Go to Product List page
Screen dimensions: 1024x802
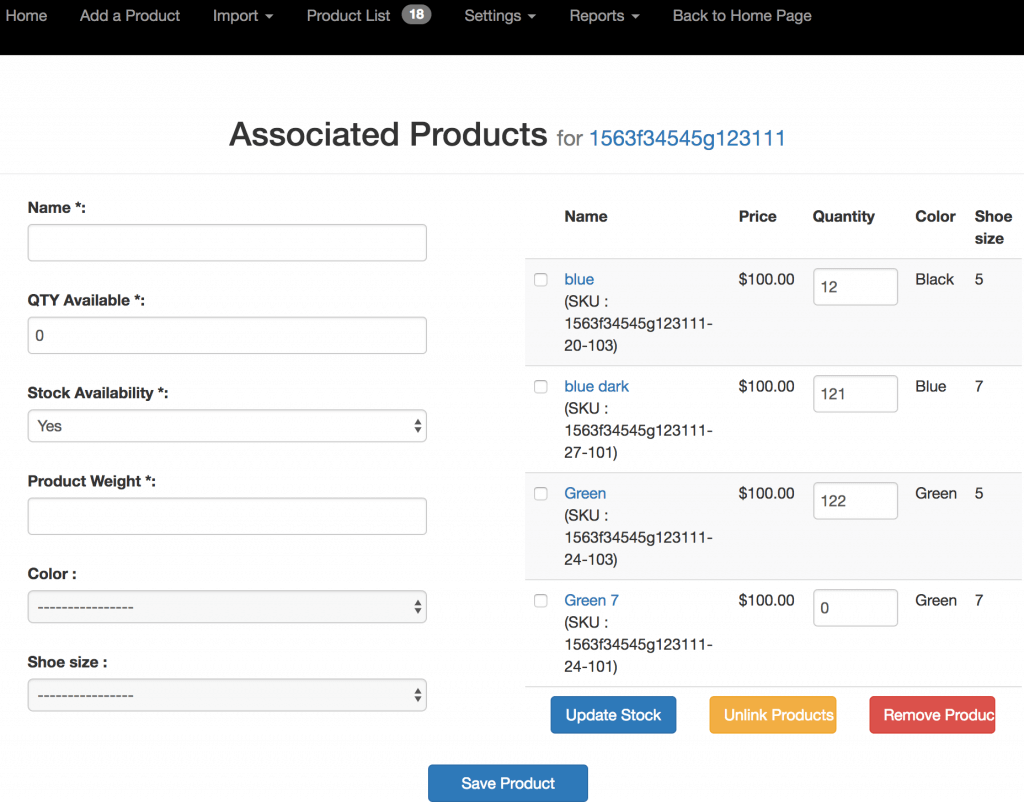(348, 16)
